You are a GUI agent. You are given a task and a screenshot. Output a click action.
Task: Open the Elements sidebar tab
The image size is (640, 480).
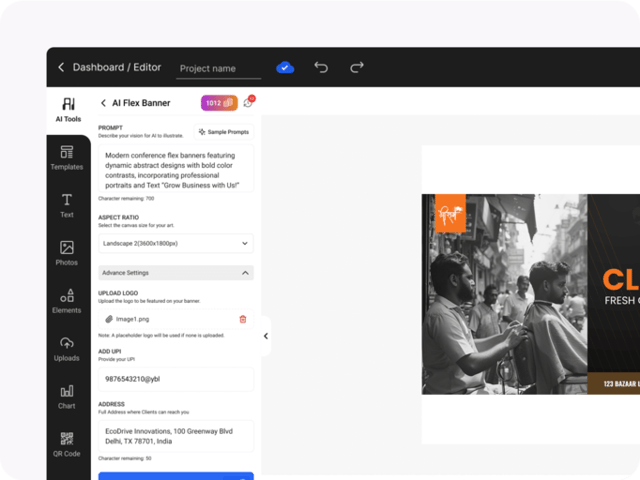pyautogui.click(x=67, y=301)
